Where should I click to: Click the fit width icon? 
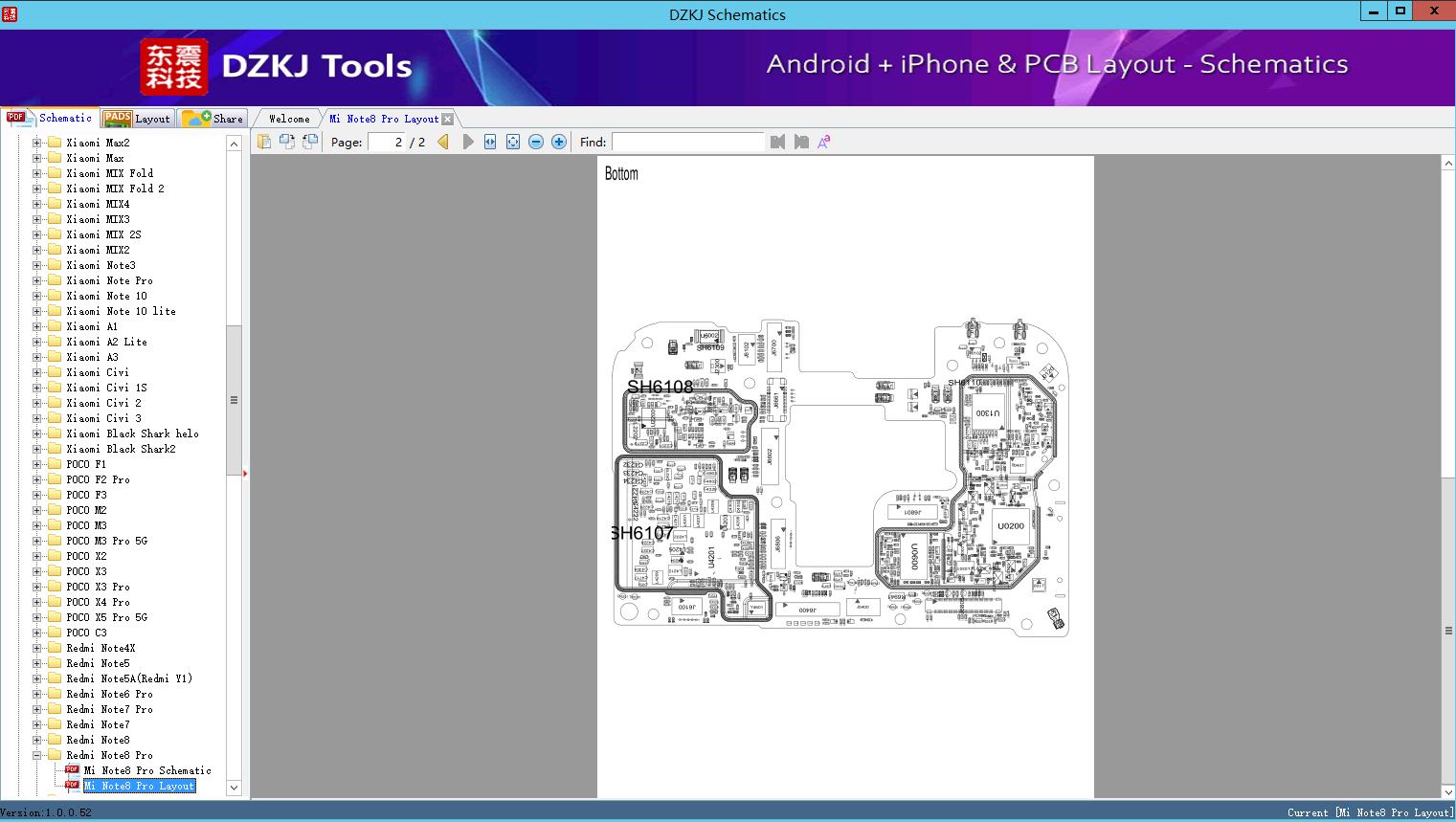[490, 142]
